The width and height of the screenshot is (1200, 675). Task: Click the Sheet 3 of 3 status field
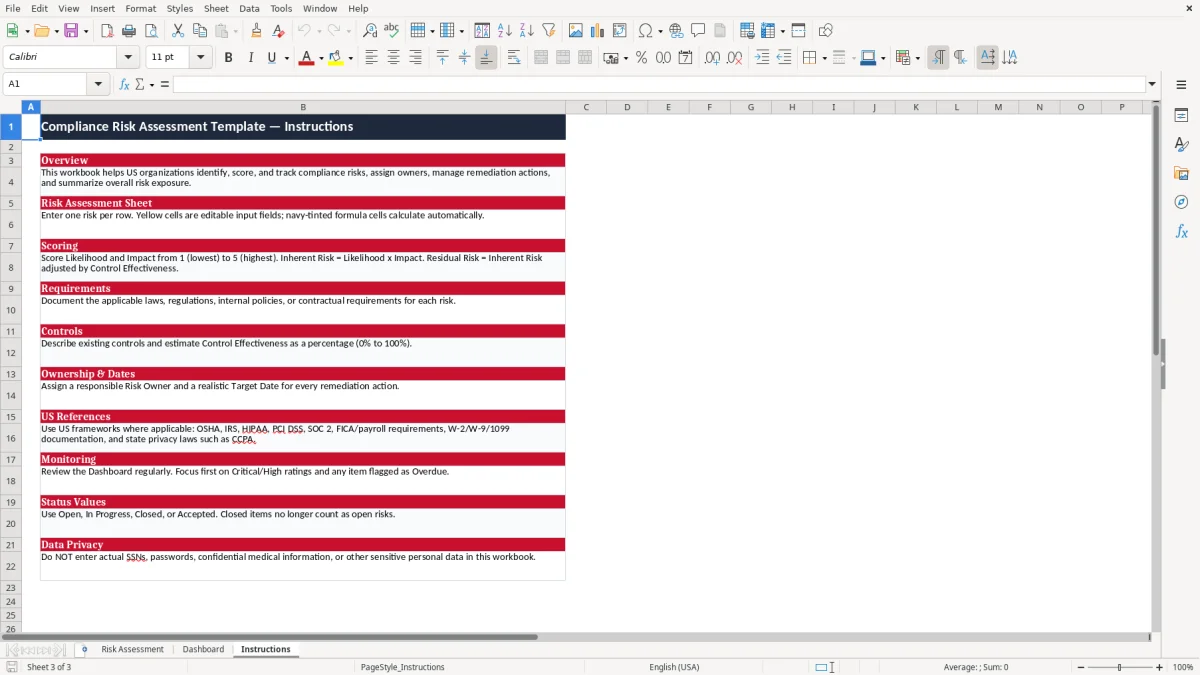49,667
